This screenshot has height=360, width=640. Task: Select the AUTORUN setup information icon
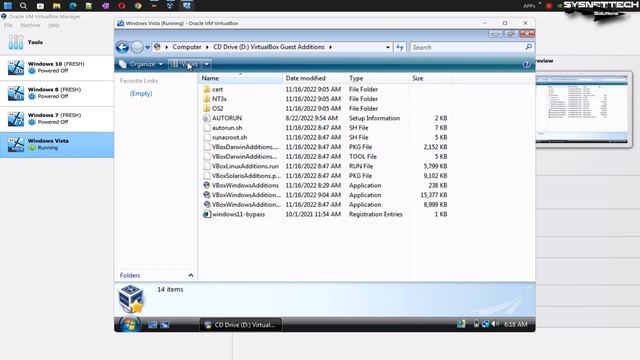point(207,118)
